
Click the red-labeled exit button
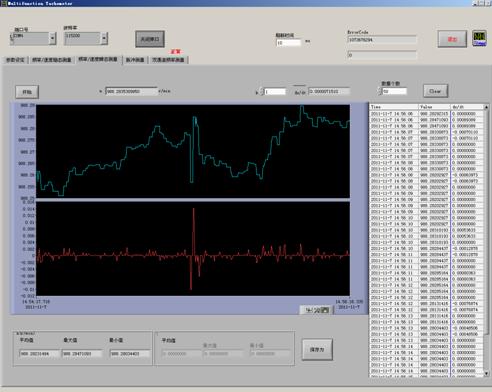click(452, 39)
